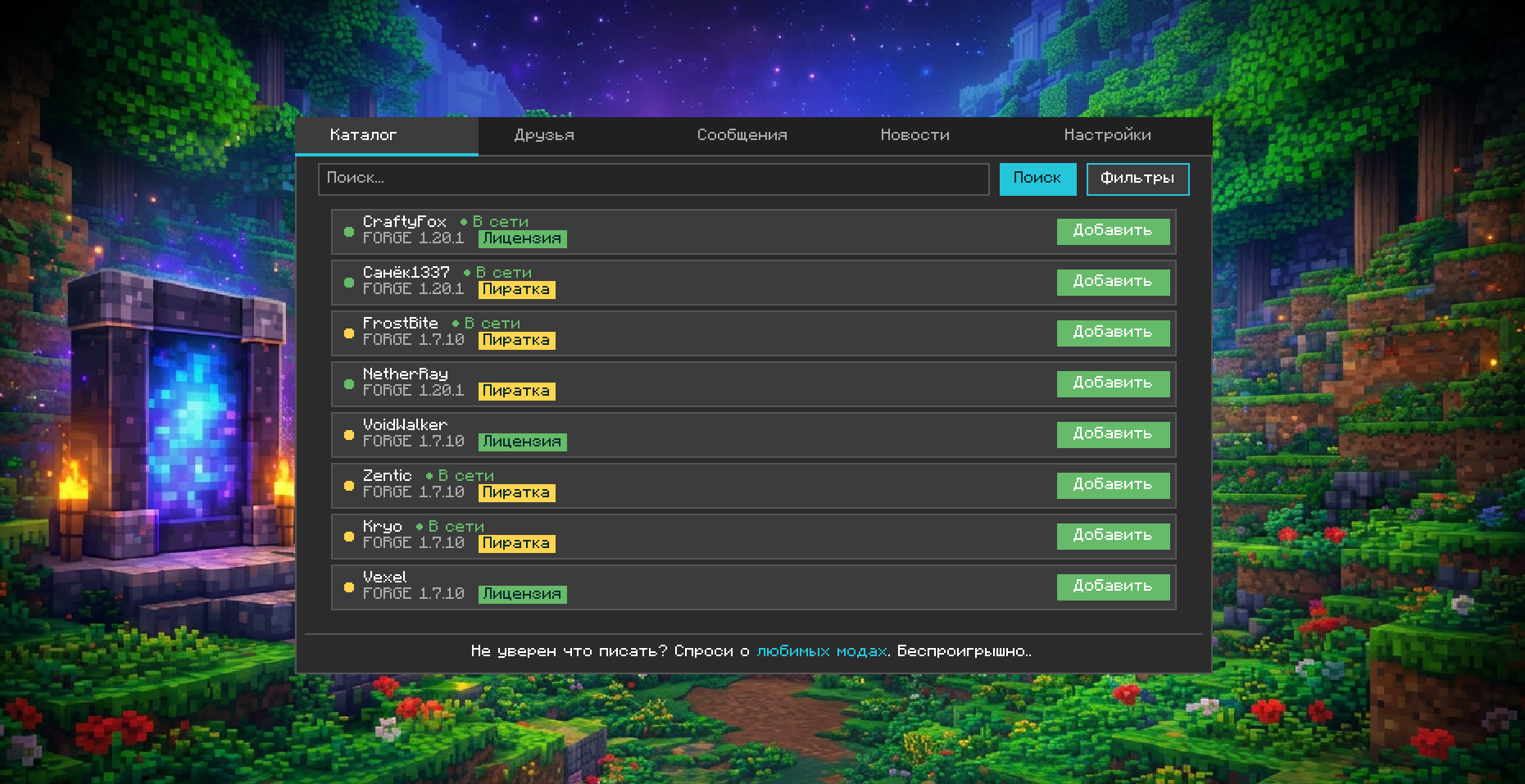
Task: Select the Санёк1337 player name
Action: [406, 272]
